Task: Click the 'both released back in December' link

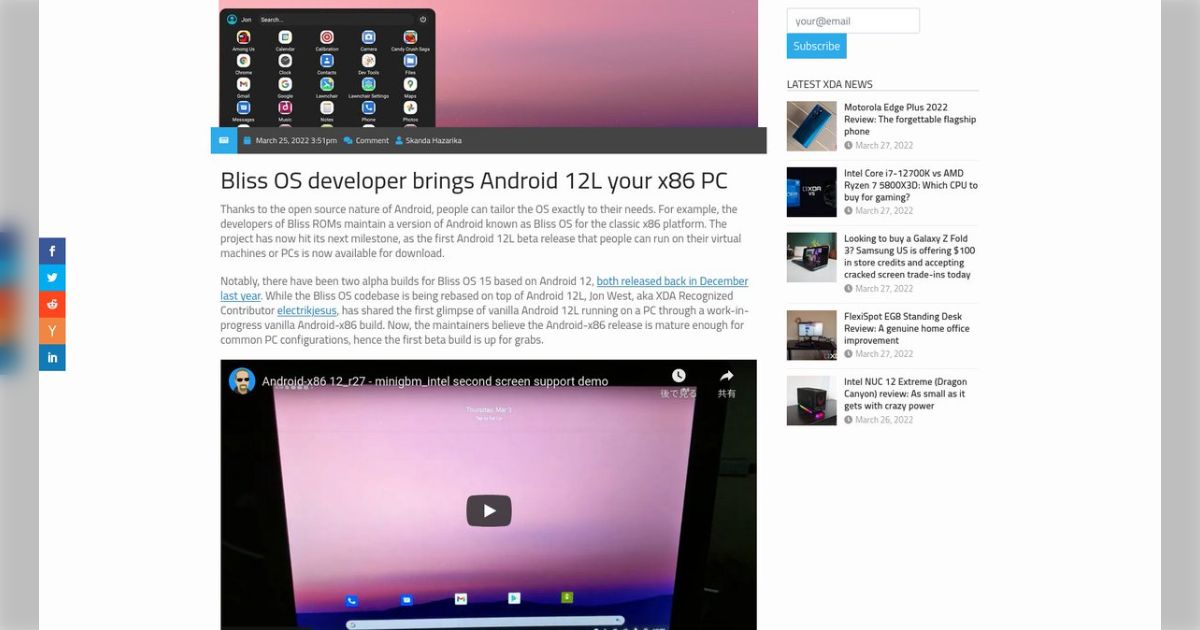Action: pyautogui.click(x=675, y=281)
